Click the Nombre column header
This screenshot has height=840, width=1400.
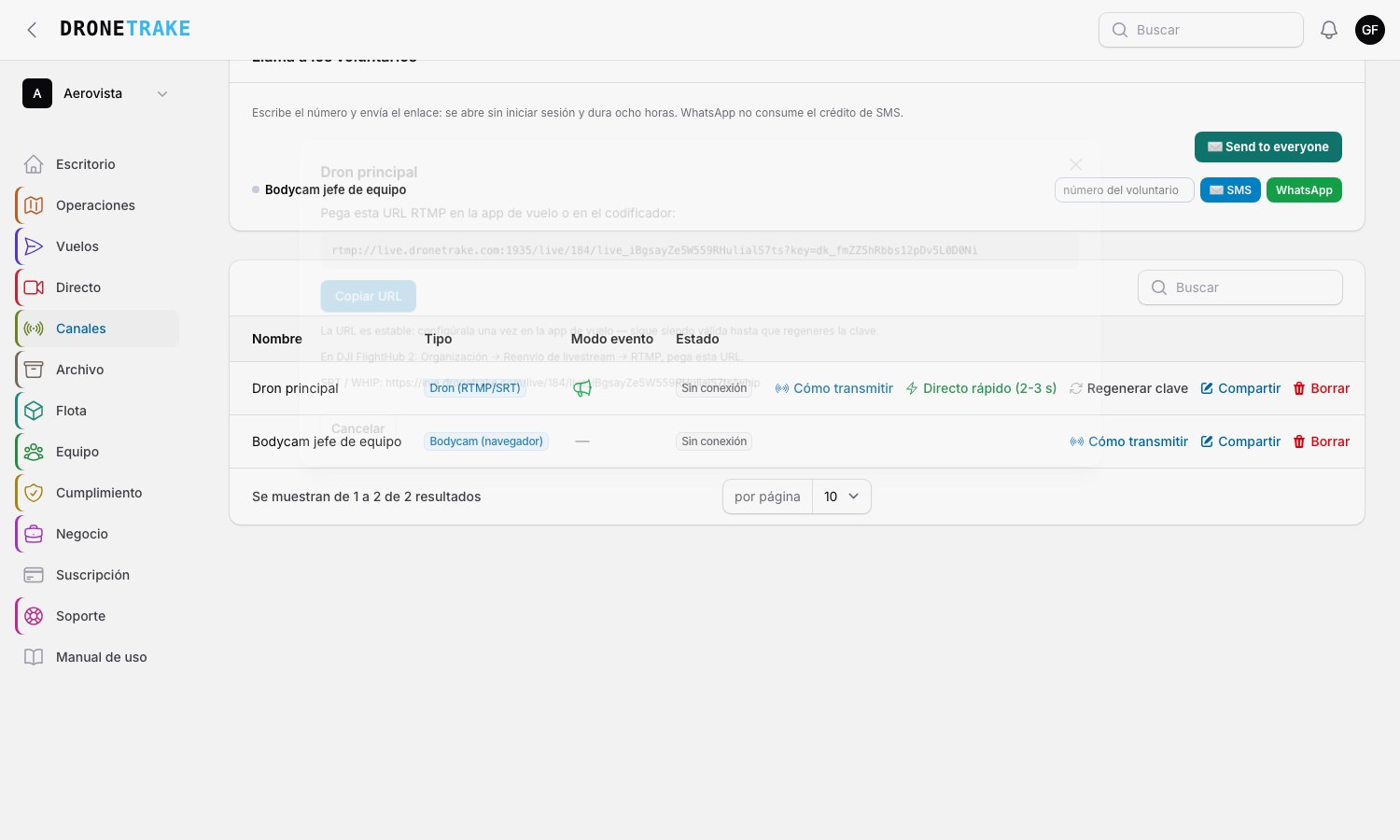277,339
